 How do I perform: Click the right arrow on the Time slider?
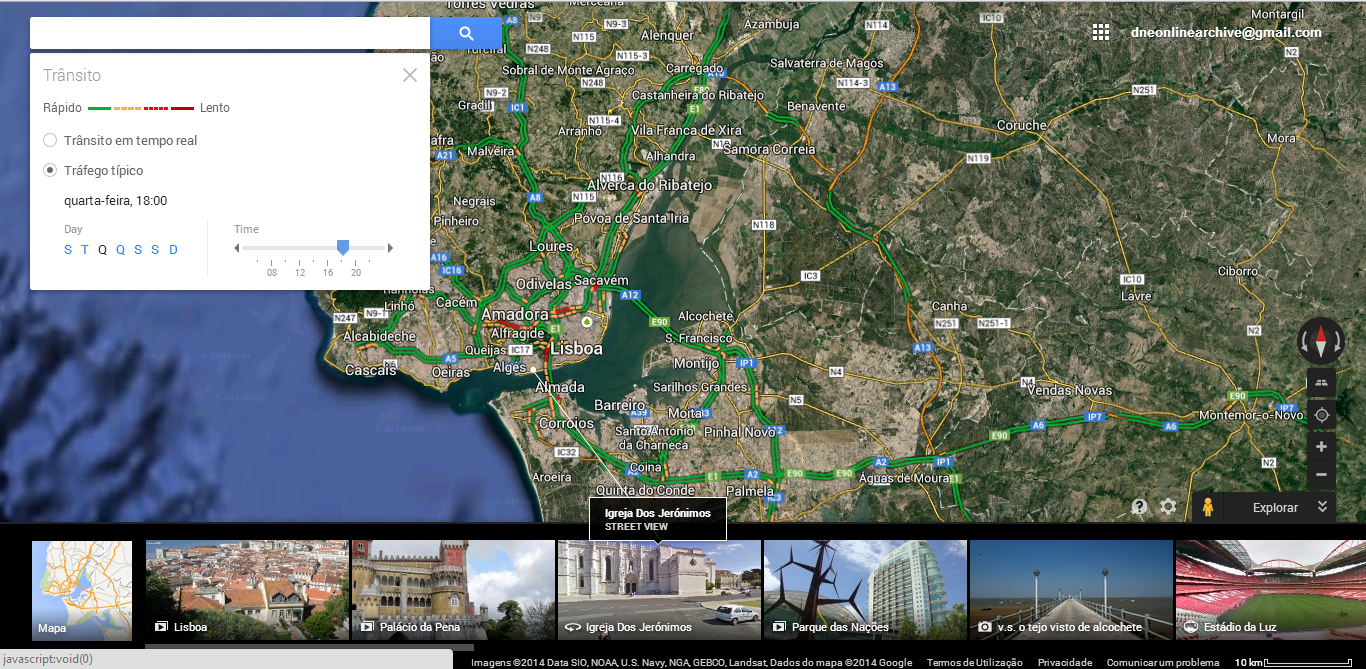[x=390, y=247]
